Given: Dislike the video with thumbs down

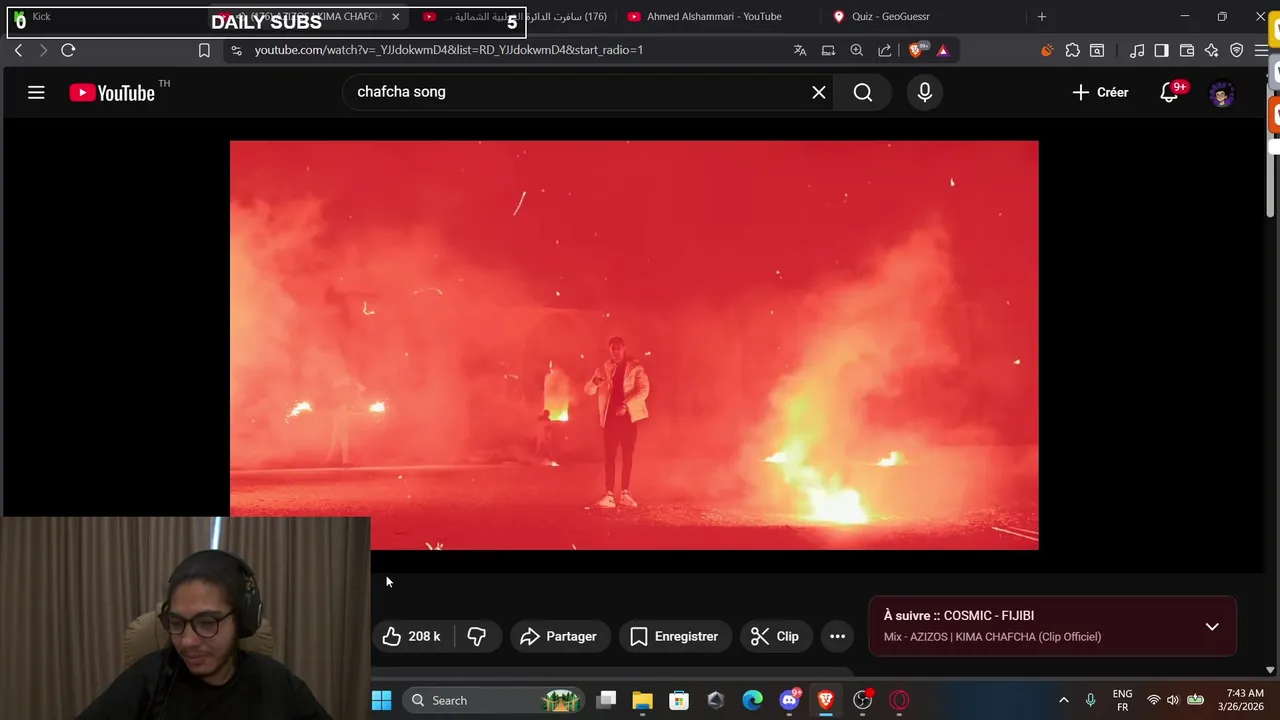Looking at the screenshot, I should point(477,636).
